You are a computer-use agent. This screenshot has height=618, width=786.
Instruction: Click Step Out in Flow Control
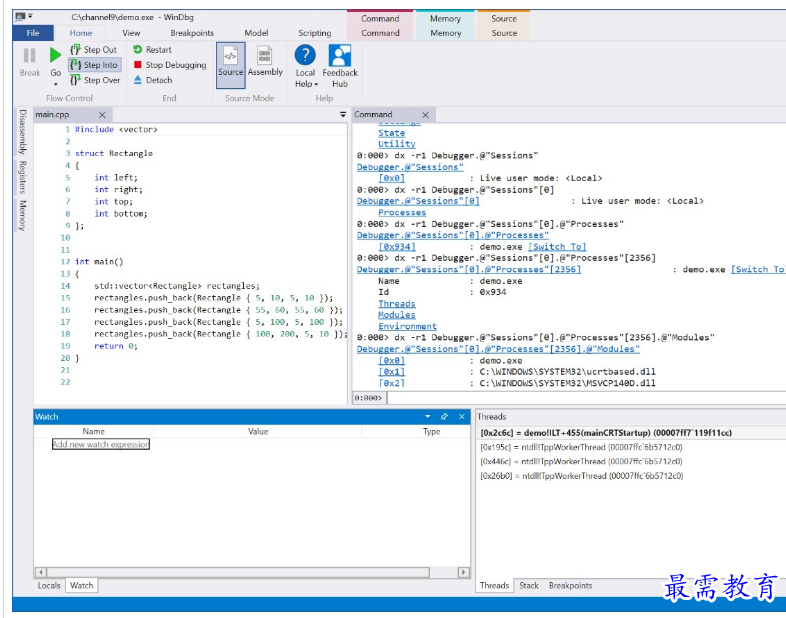(x=94, y=50)
